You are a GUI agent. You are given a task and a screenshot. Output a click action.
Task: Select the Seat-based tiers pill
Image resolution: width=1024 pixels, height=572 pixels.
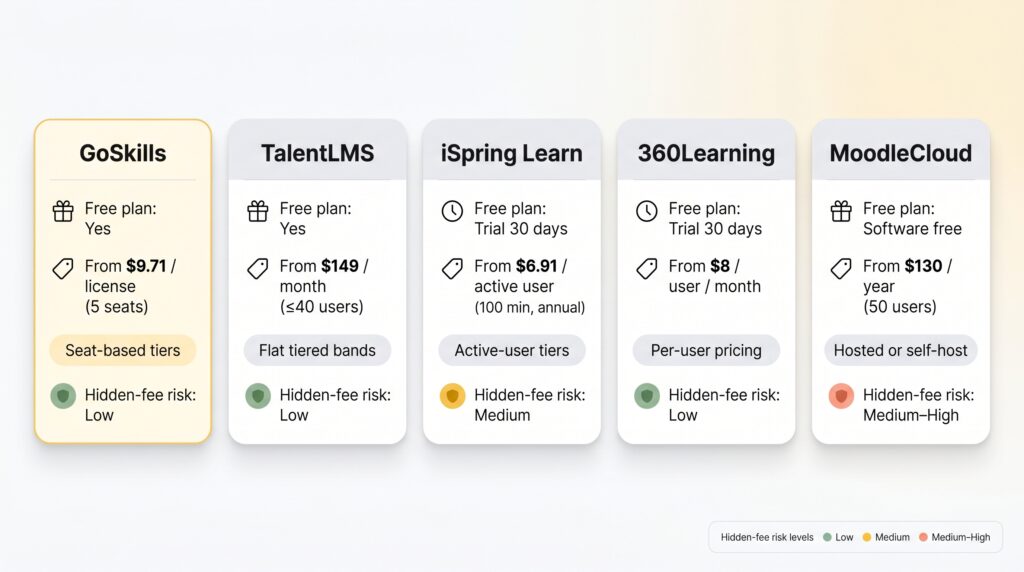coord(122,350)
